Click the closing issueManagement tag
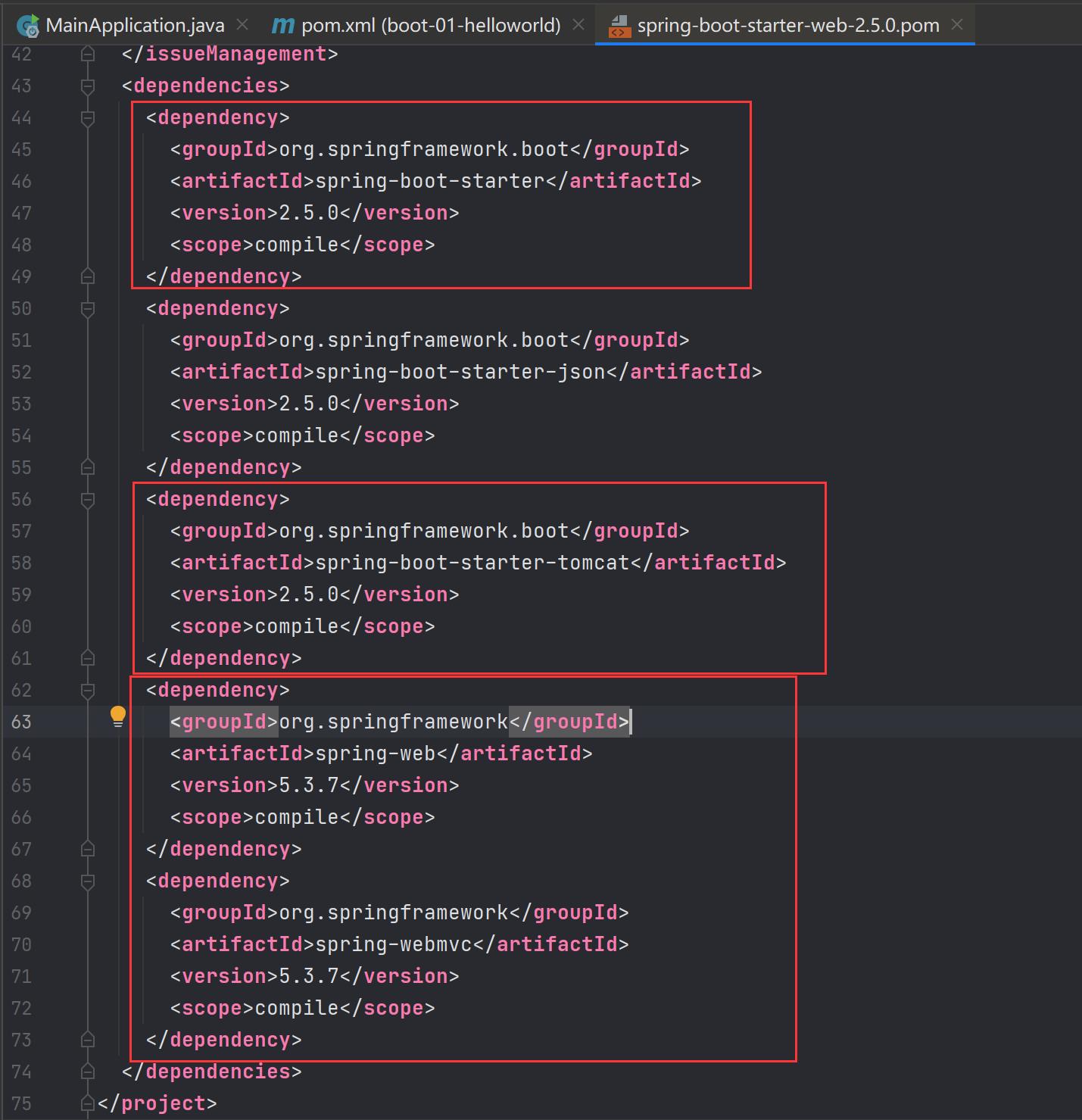 tap(230, 54)
